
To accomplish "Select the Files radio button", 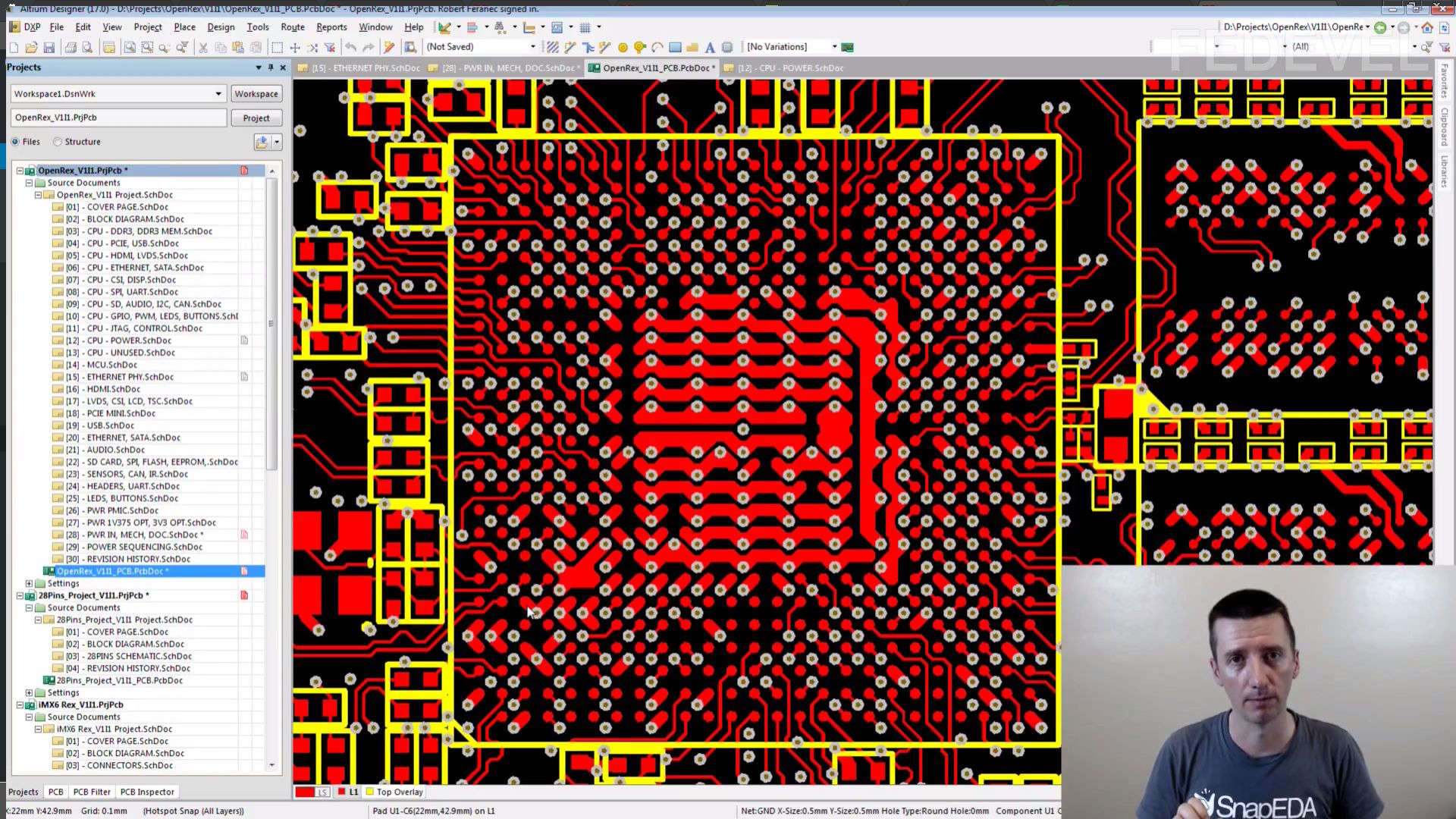I will pos(16,142).
